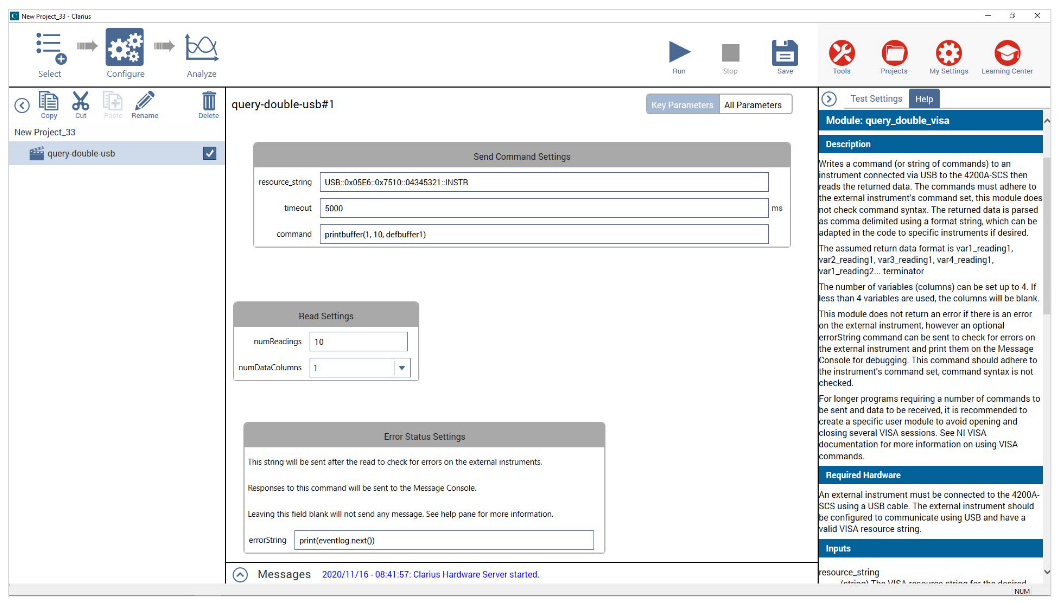
Task: Collapse the right help pane arrow
Action: (829, 99)
